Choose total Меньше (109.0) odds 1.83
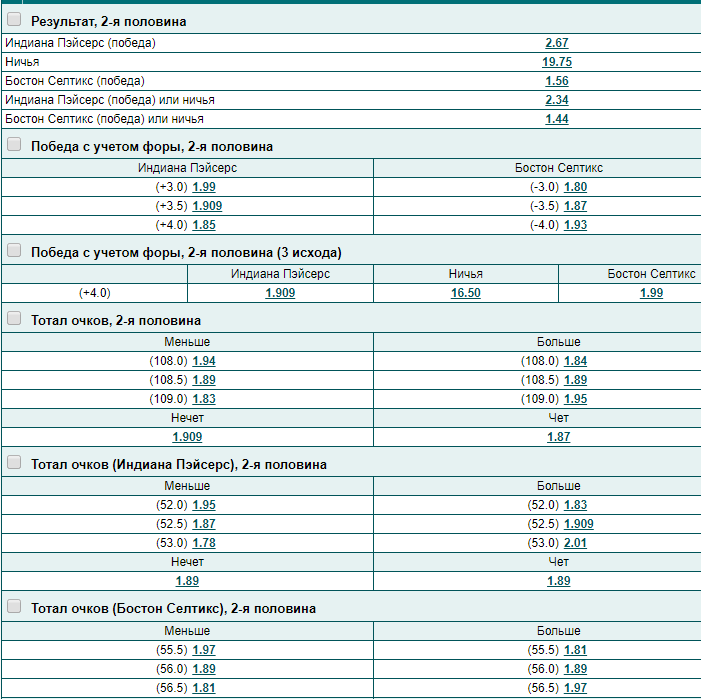 tap(204, 399)
